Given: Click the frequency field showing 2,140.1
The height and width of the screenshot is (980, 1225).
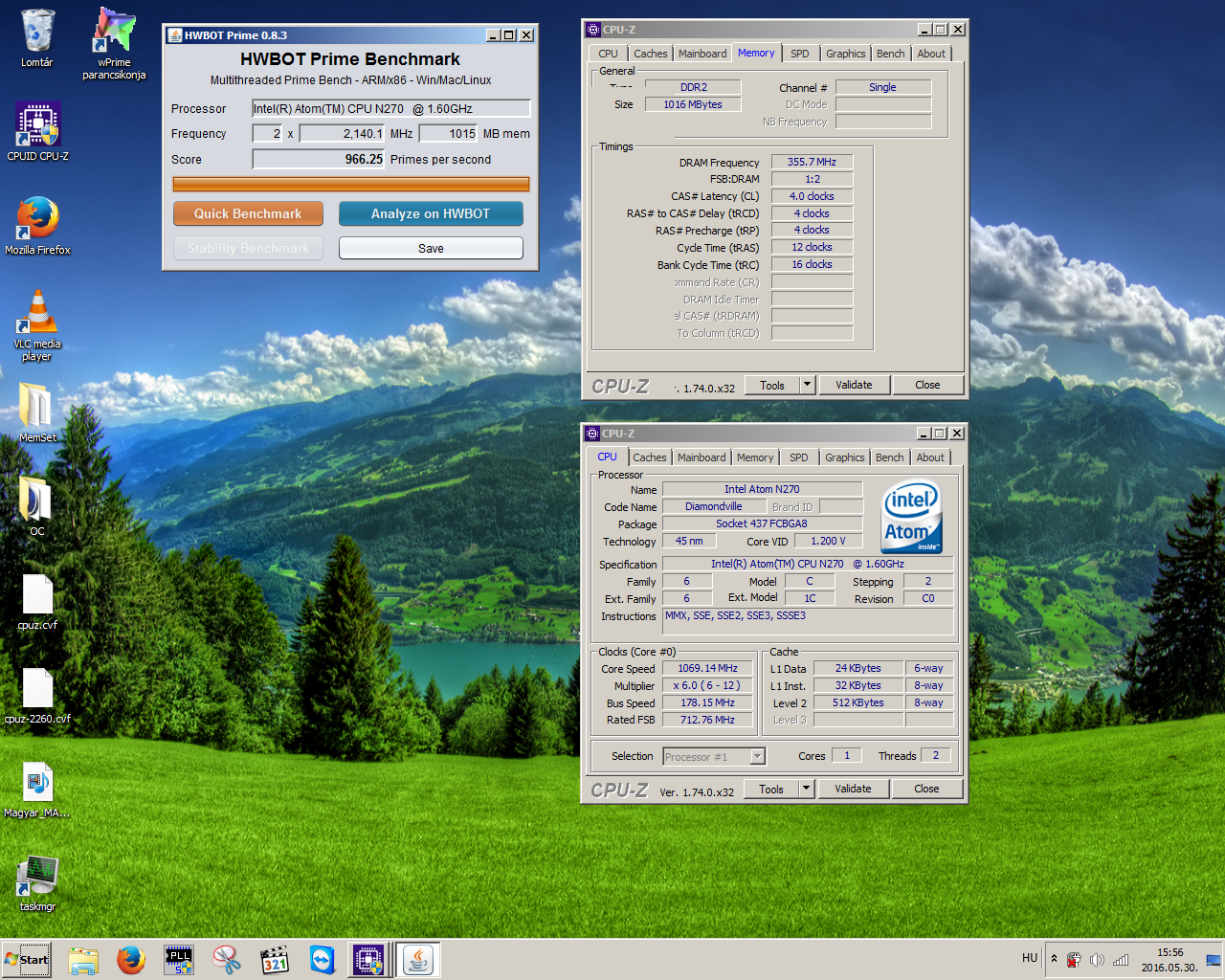Looking at the screenshot, I should (343, 134).
